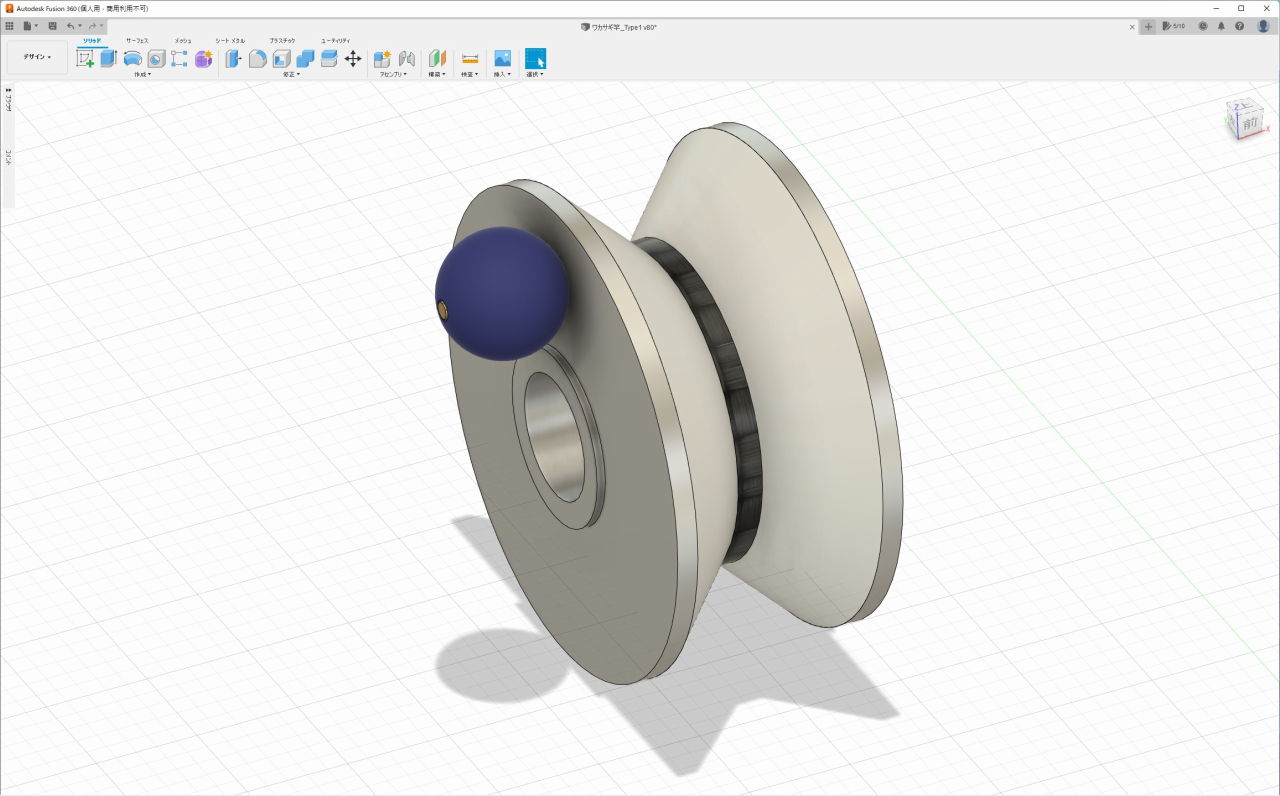Open the user profile avatar
The height and width of the screenshot is (796, 1280).
tap(1263, 26)
